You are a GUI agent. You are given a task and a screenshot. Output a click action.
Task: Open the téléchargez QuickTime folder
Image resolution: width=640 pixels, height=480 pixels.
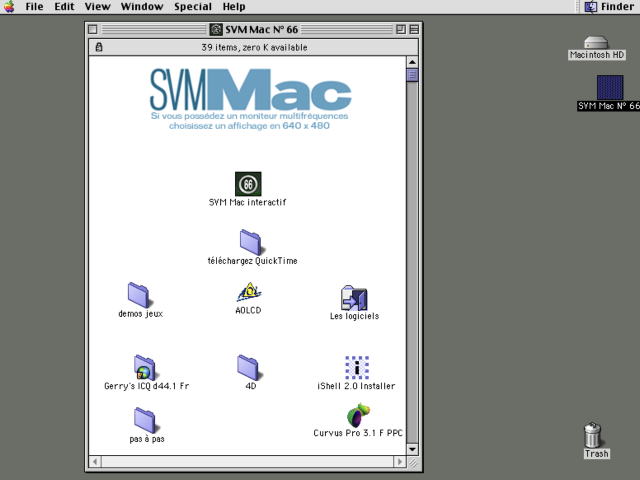pos(250,242)
